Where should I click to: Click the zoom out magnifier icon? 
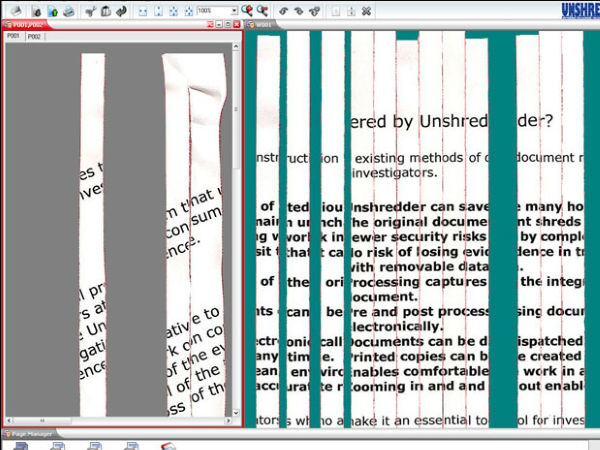264,10
